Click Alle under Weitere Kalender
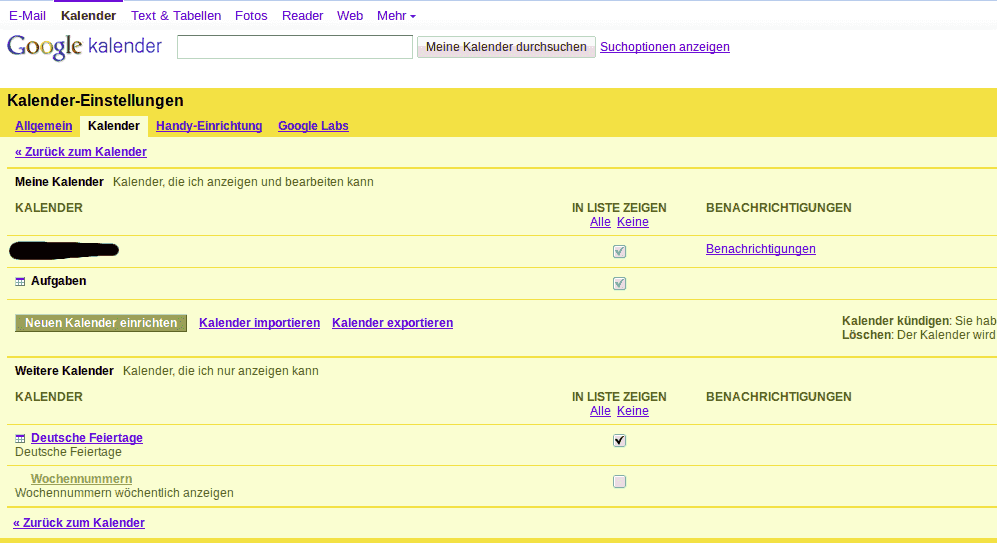The image size is (997, 552). (600, 411)
